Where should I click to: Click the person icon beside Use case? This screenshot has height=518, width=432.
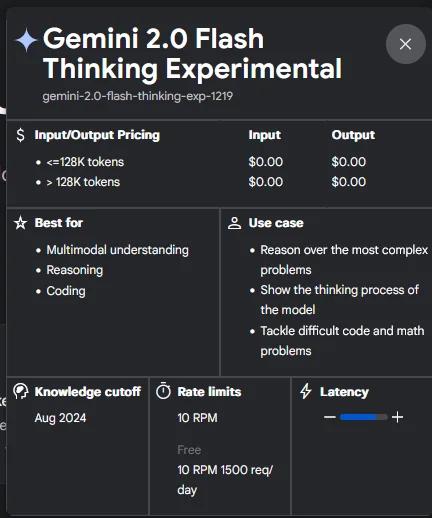[234, 223]
